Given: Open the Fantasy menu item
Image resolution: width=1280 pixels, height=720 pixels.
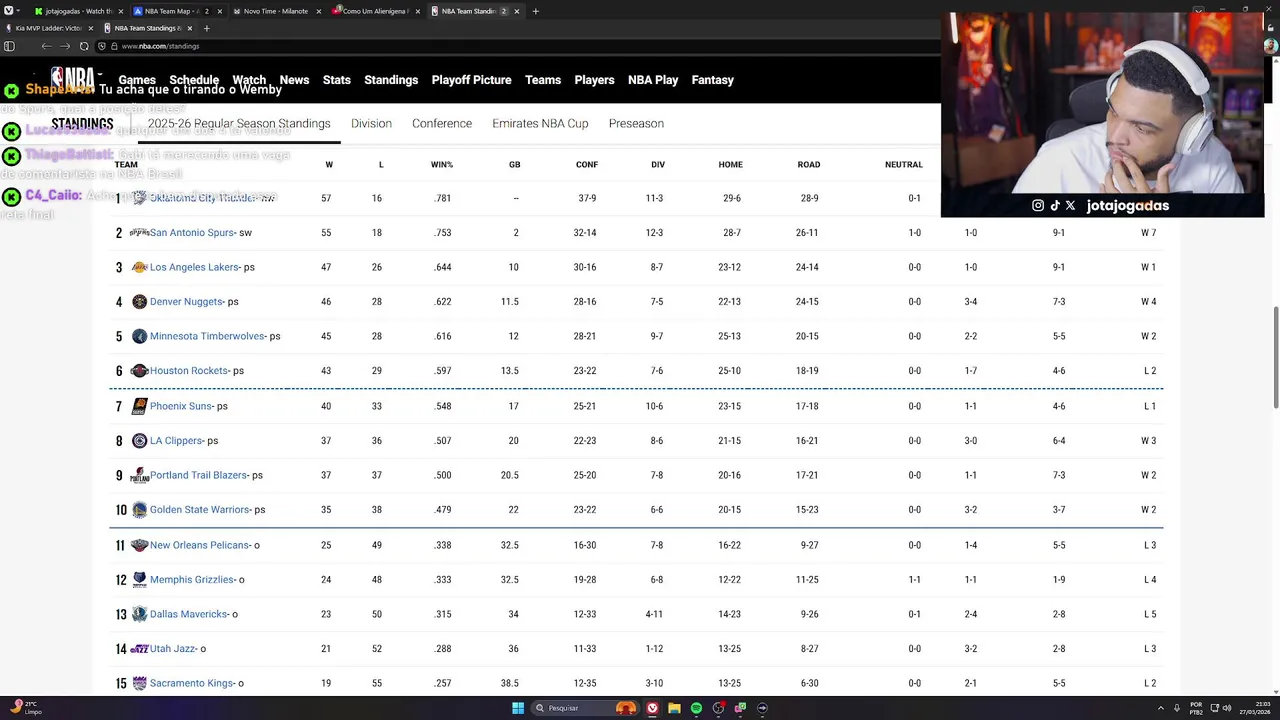Looking at the screenshot, I should click(713, 80).
